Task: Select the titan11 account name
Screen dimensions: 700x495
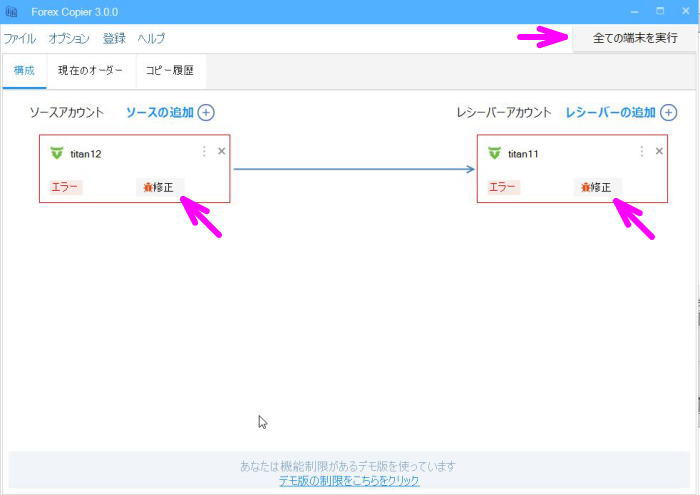Action: tap(523, 154)
